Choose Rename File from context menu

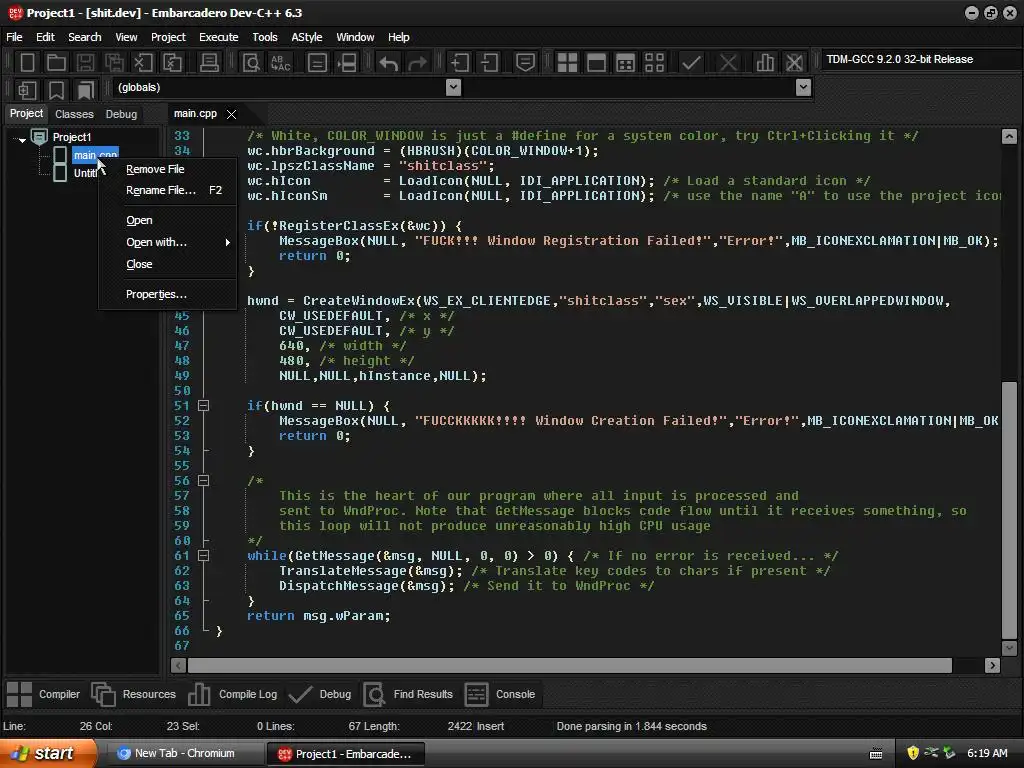168,191
